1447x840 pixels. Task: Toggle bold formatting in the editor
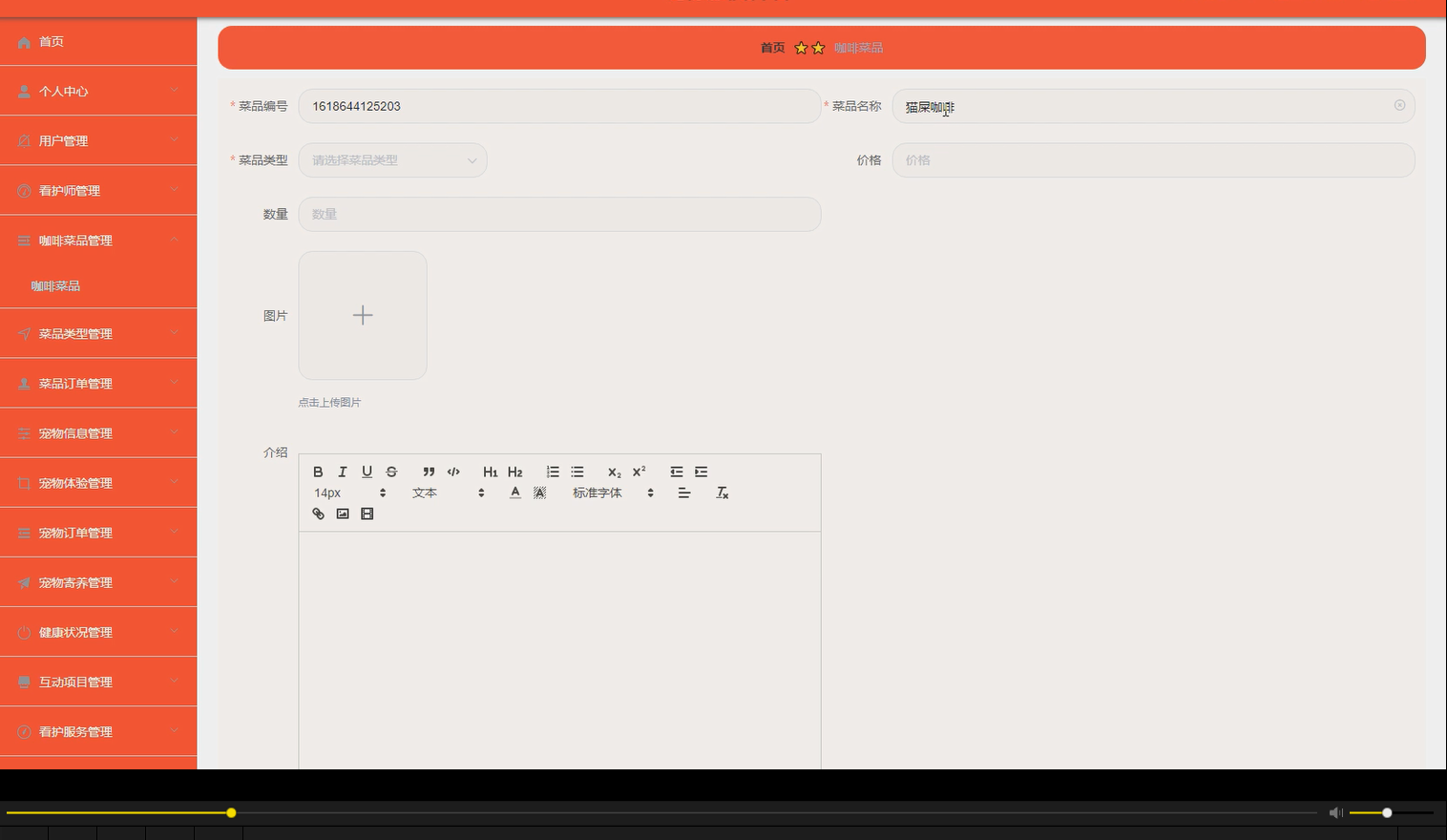tap(318, 472)
